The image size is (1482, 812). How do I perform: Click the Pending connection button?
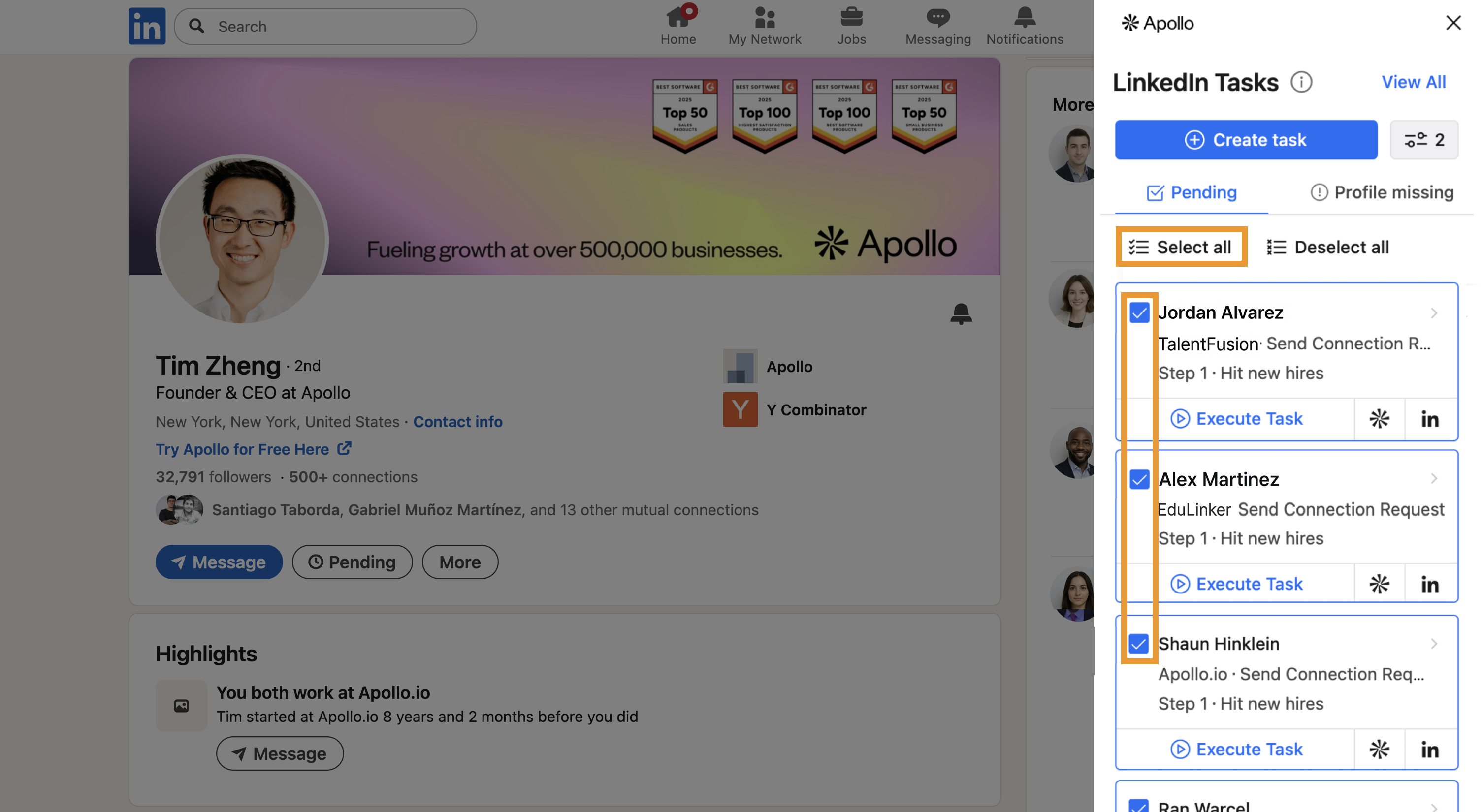coord(352,562)
